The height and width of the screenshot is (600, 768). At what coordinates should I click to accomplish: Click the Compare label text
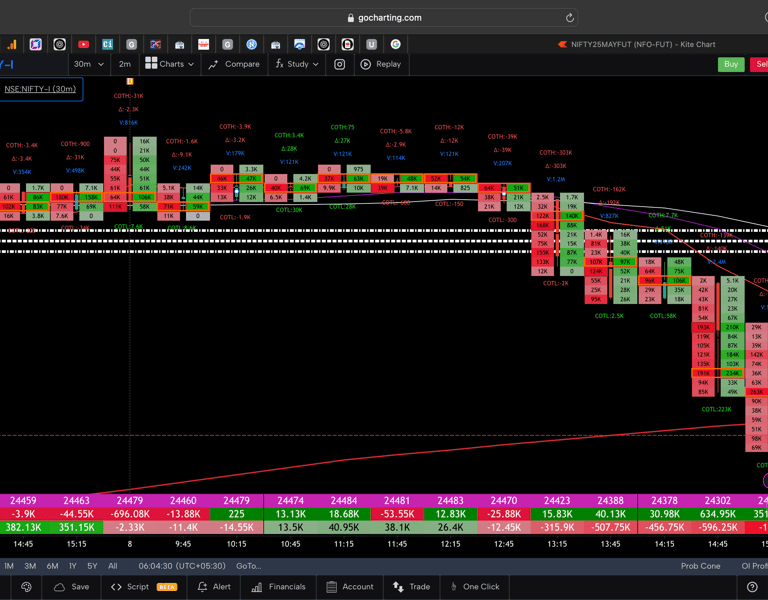pos(242,64)
